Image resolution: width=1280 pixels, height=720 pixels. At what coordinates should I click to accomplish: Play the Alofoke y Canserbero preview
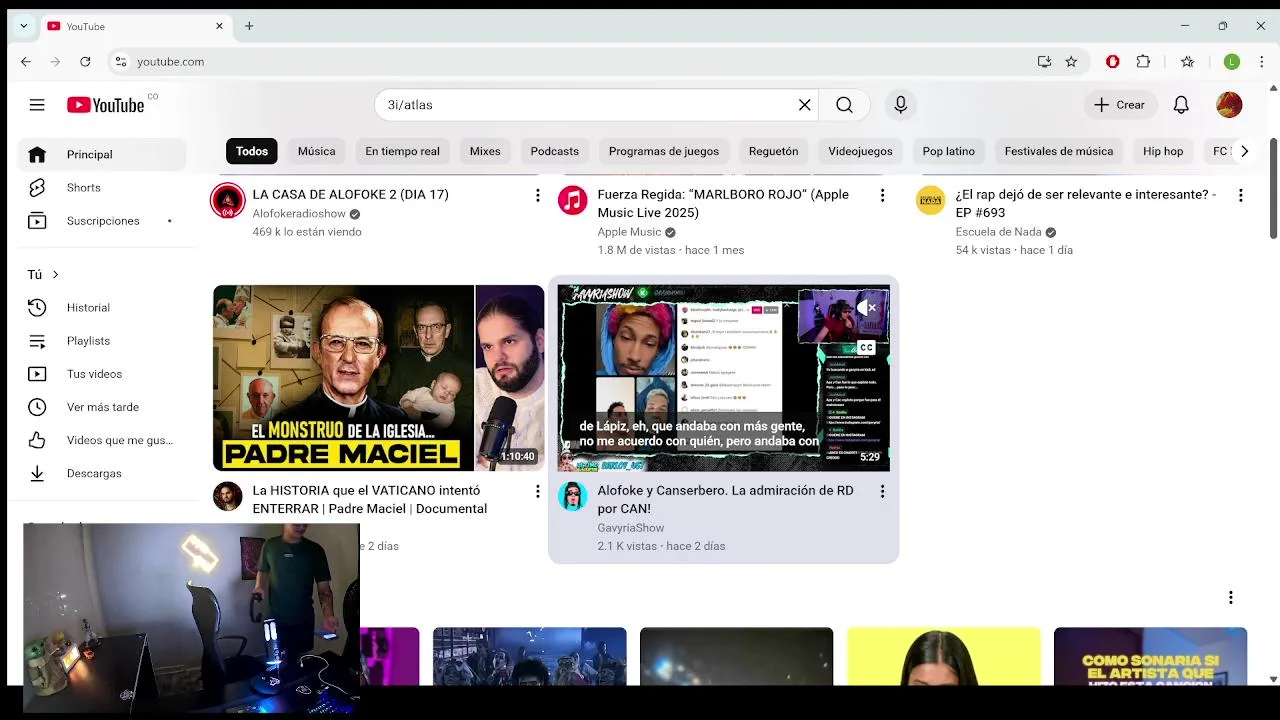[723, 378]
